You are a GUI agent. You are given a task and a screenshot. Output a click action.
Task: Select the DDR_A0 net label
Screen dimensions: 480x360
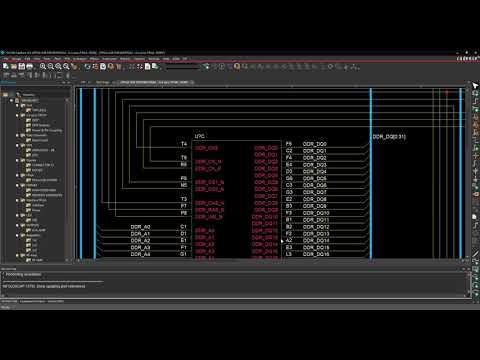coord(140,227)
